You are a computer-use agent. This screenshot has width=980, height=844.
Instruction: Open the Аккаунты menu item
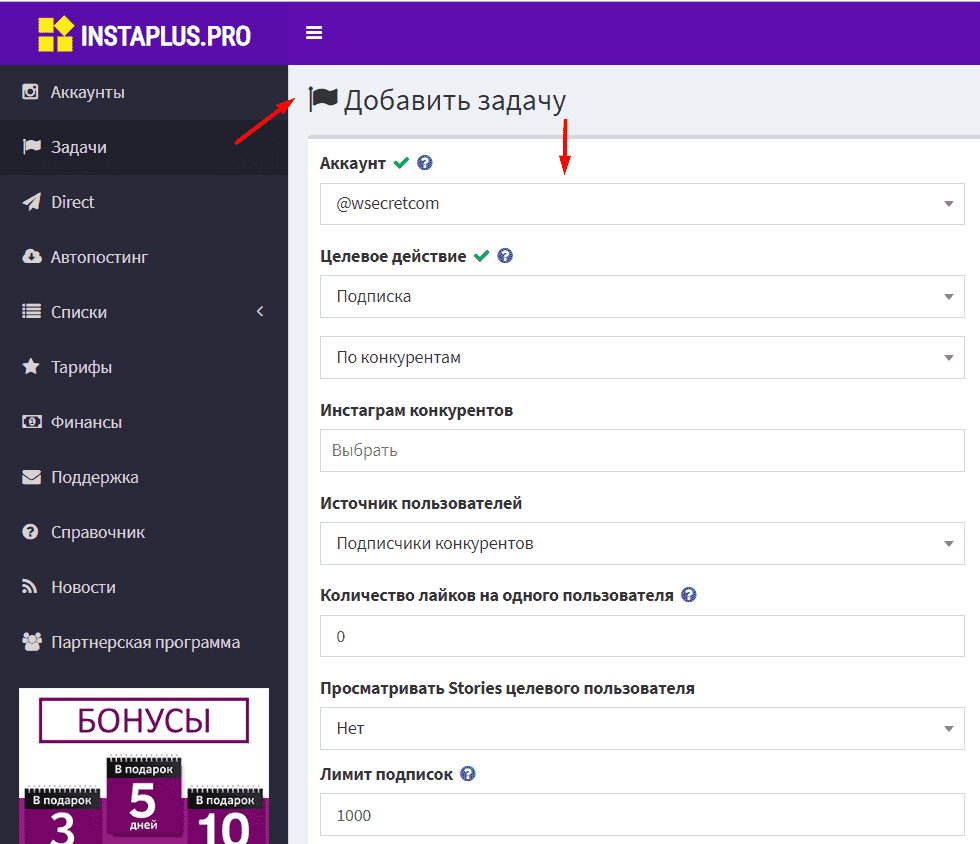coord(144,92)
